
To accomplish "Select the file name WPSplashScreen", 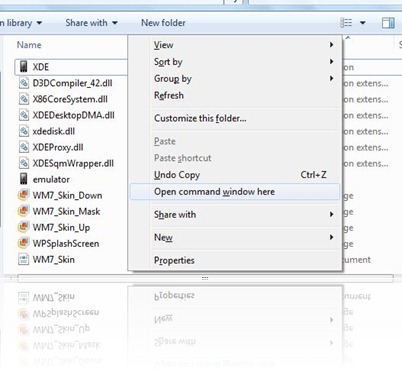I will pyautogui.click(x=66, y=243).
